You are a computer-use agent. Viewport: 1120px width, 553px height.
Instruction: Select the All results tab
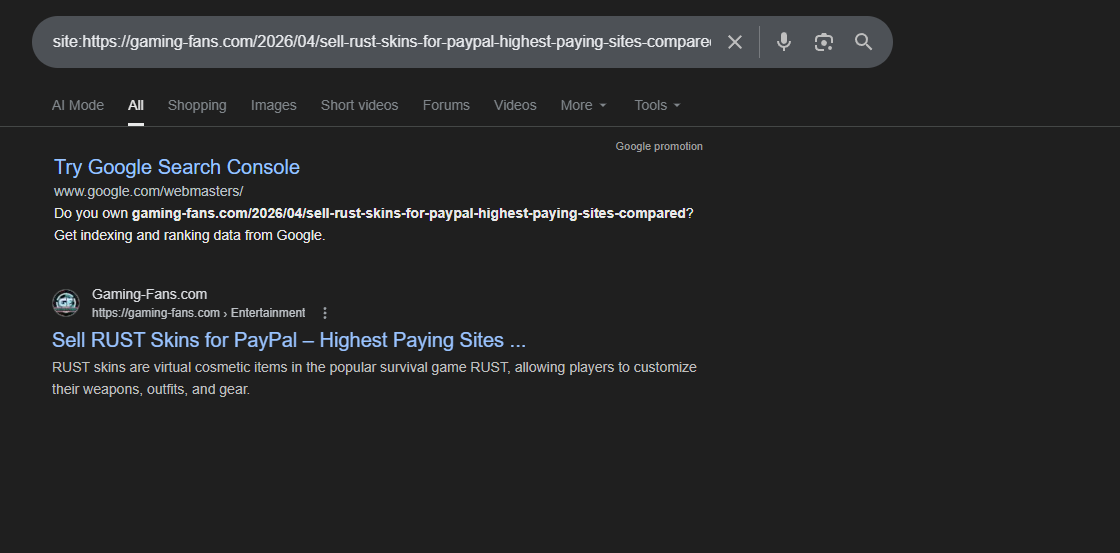136,105
